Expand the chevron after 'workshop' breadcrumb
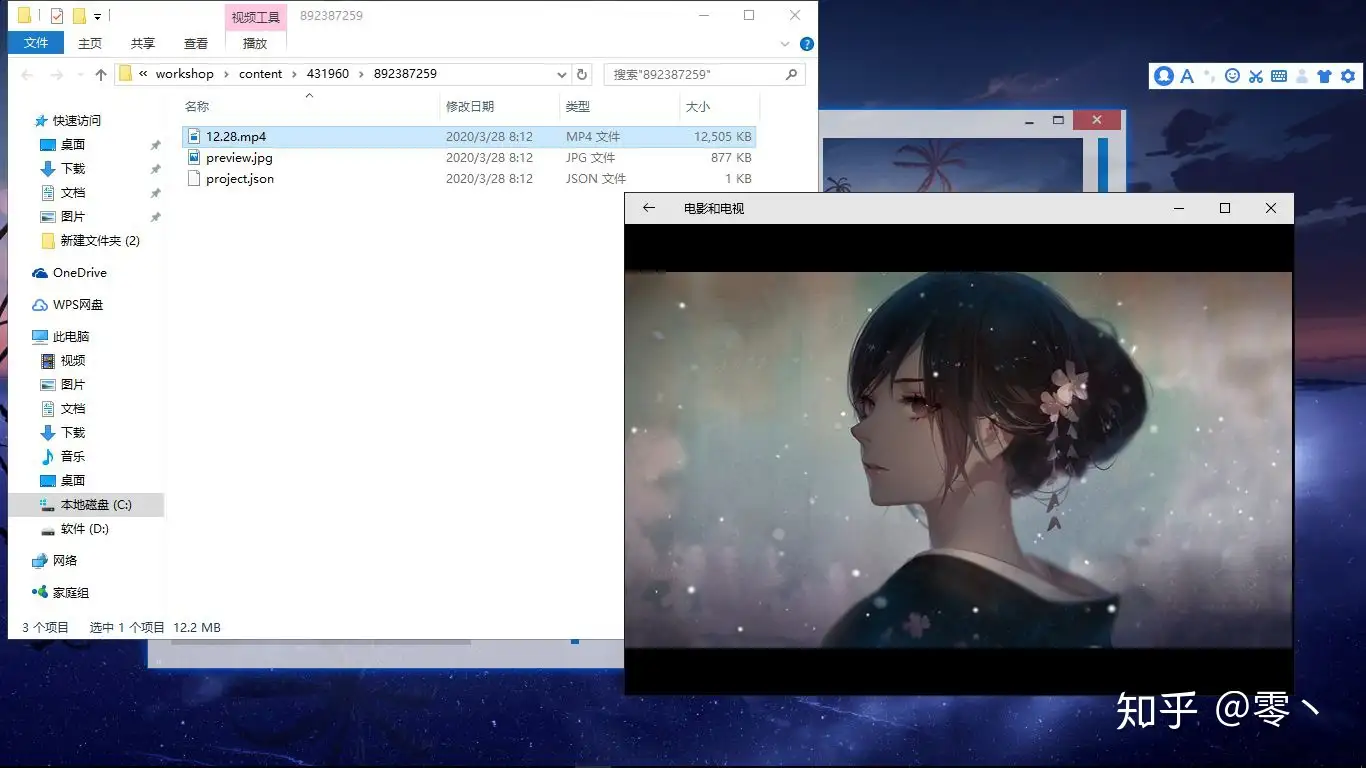 [226, 74]
